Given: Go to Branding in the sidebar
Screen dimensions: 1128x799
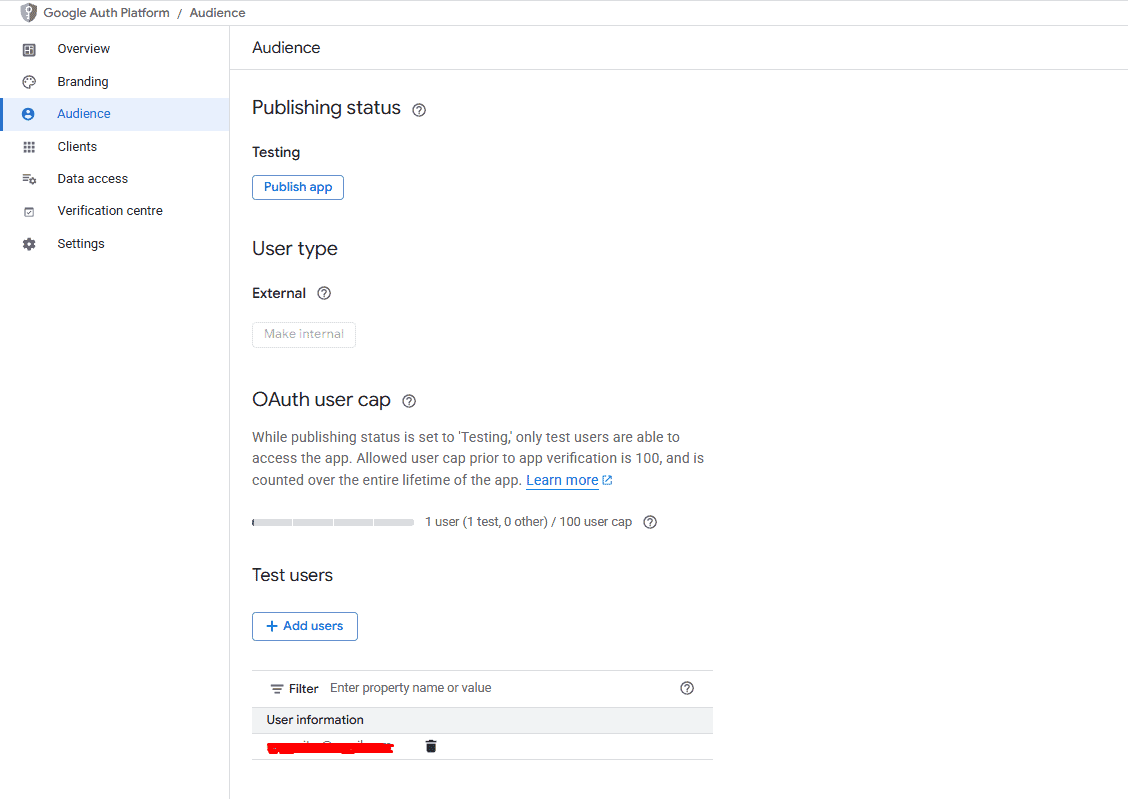Looking at the screenshot, I should click(82, 82).
